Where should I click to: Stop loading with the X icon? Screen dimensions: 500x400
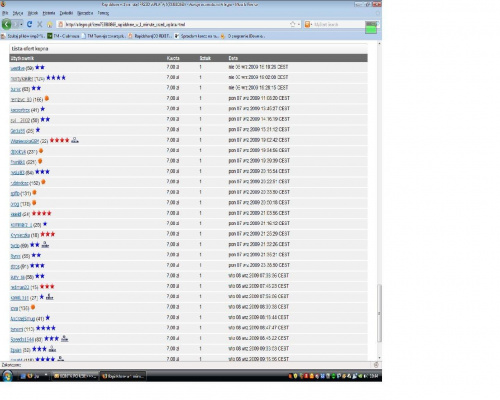(40, 24)
